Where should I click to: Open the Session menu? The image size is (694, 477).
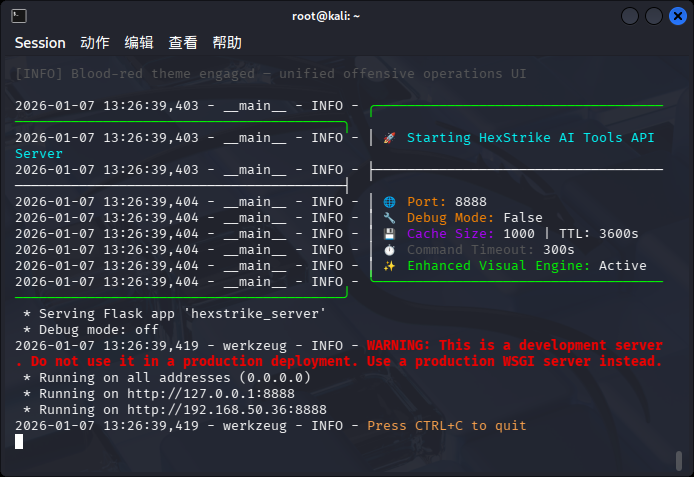[x=40, y=43]
